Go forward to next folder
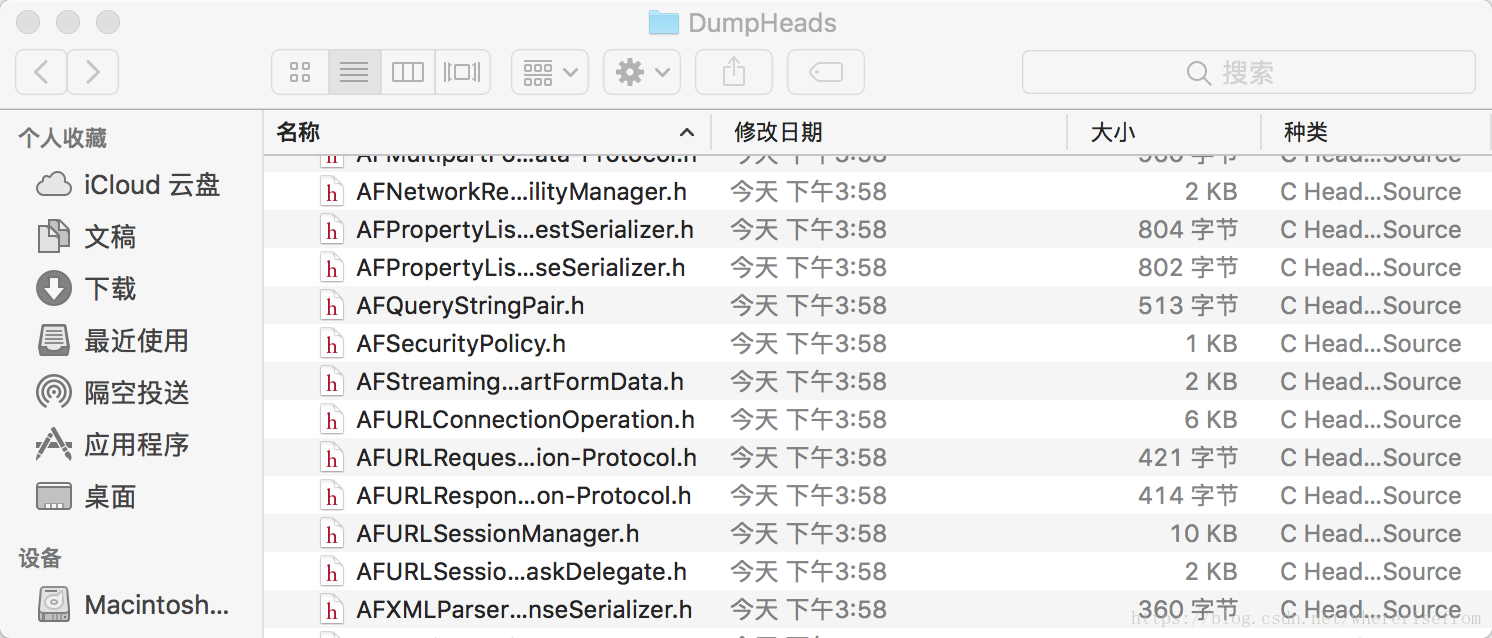Image resolution: width=1492 pixels, height=638 pixels. 93,72
